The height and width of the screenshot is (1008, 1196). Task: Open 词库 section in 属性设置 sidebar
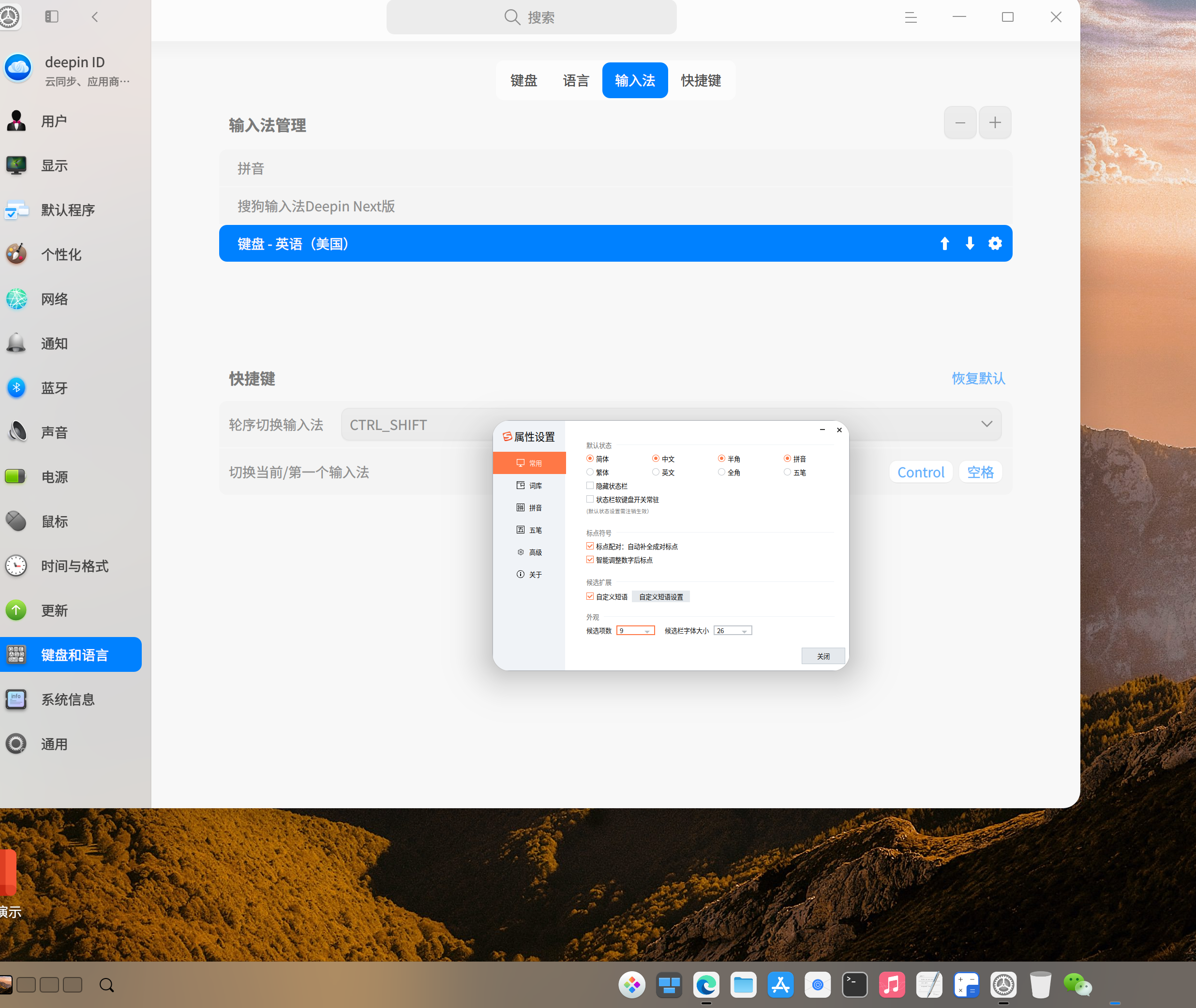529,485
